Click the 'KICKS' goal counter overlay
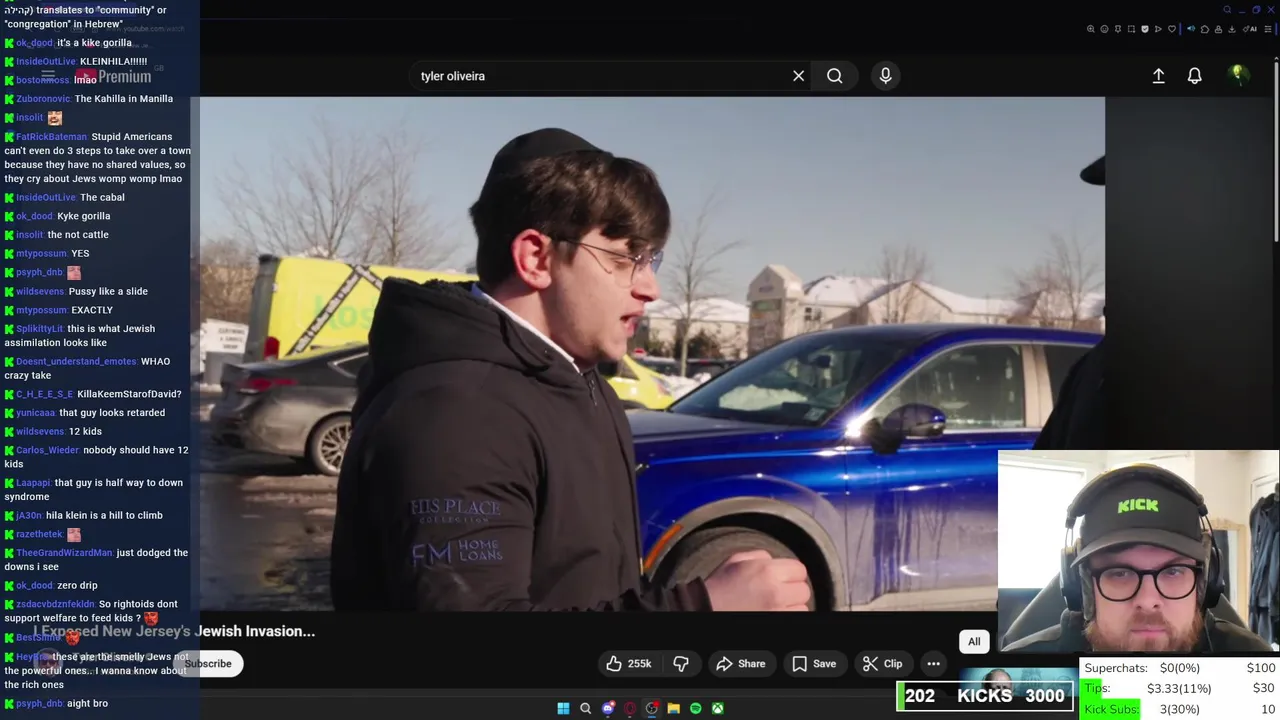The image size is (1280, 720). coord(984,696)
